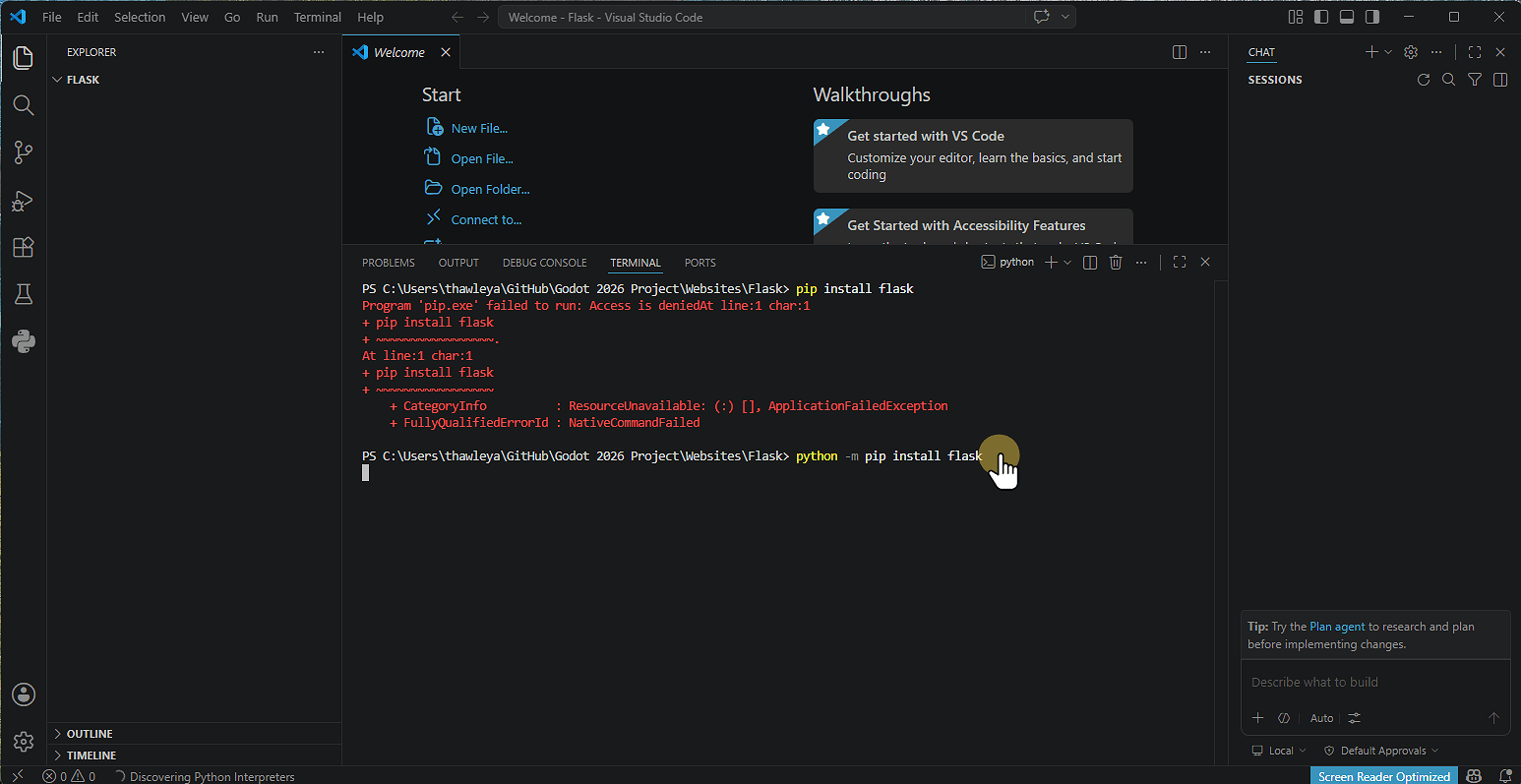Open the Testing flask view
This screenshot has width=1521, height=784.
[x=24, y=294]
